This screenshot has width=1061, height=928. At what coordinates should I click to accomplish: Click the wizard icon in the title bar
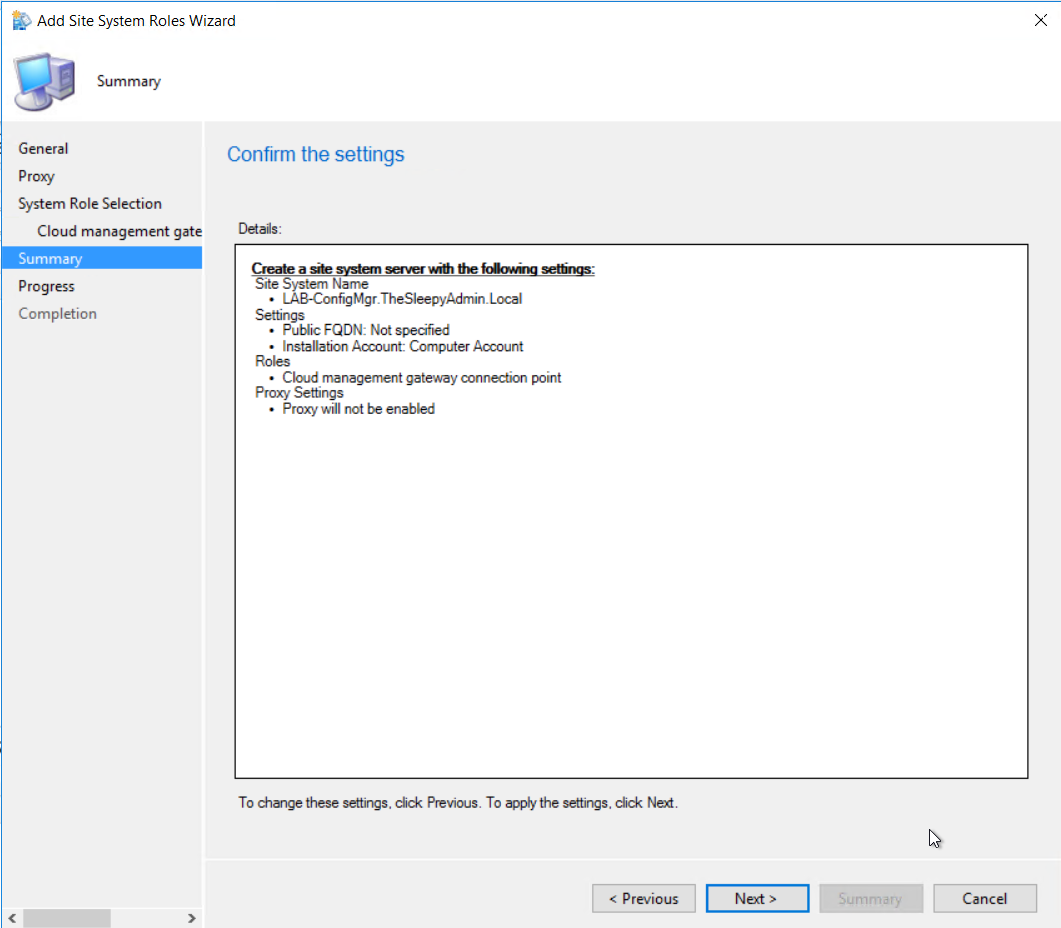20,20
